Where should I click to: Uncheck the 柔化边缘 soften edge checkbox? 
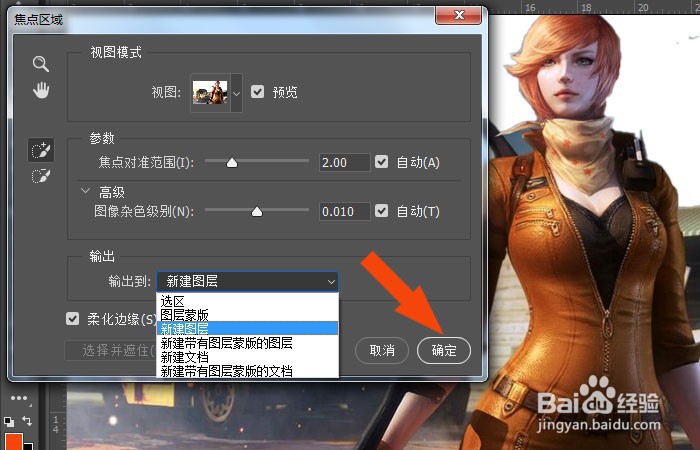click(72, 319)
